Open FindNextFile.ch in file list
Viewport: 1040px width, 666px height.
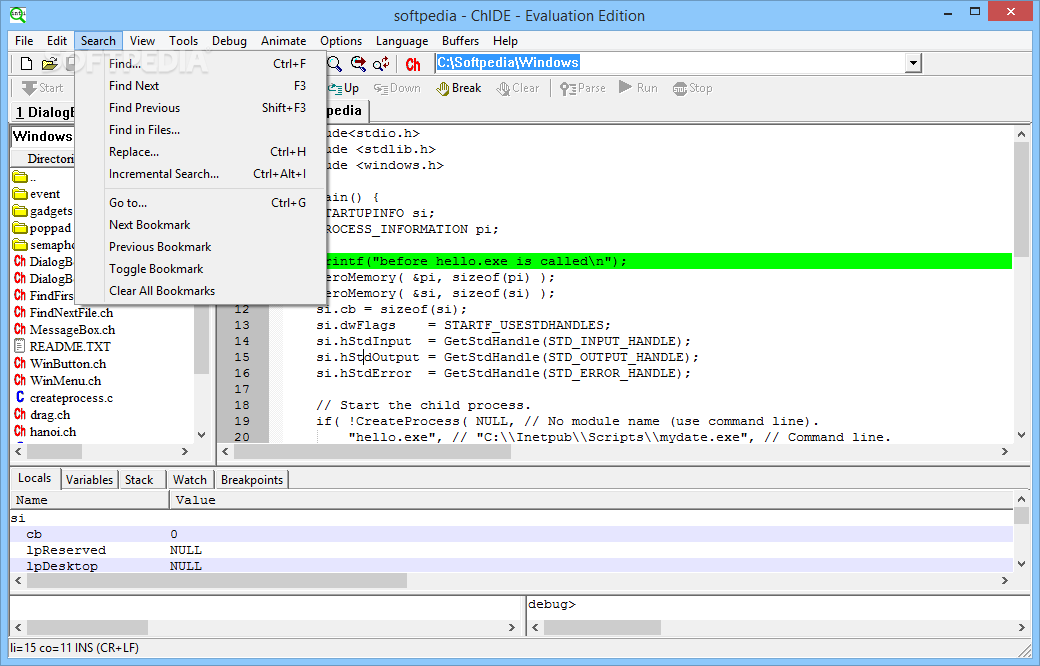click(x=64, y=312)
